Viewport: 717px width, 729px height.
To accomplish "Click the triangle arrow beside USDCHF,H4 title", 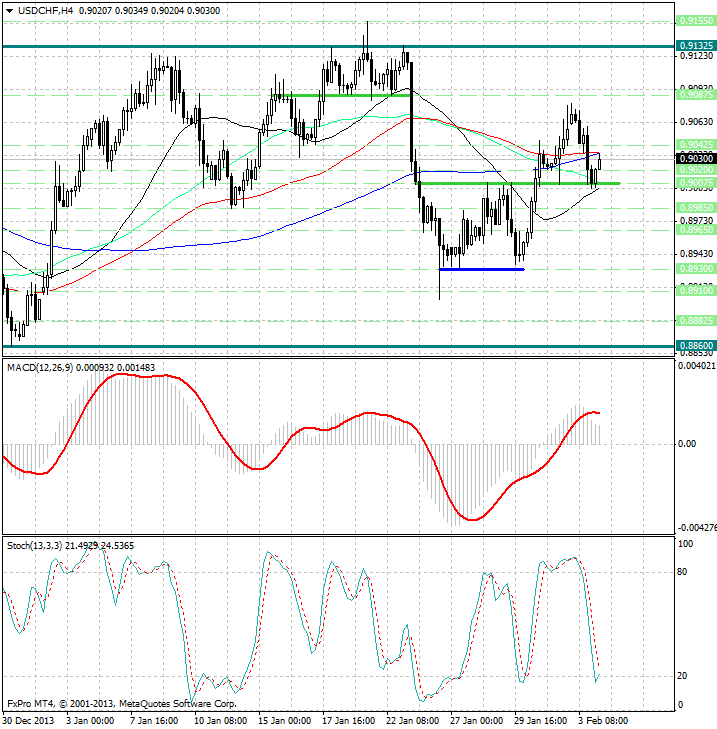I will coord(10,11).
